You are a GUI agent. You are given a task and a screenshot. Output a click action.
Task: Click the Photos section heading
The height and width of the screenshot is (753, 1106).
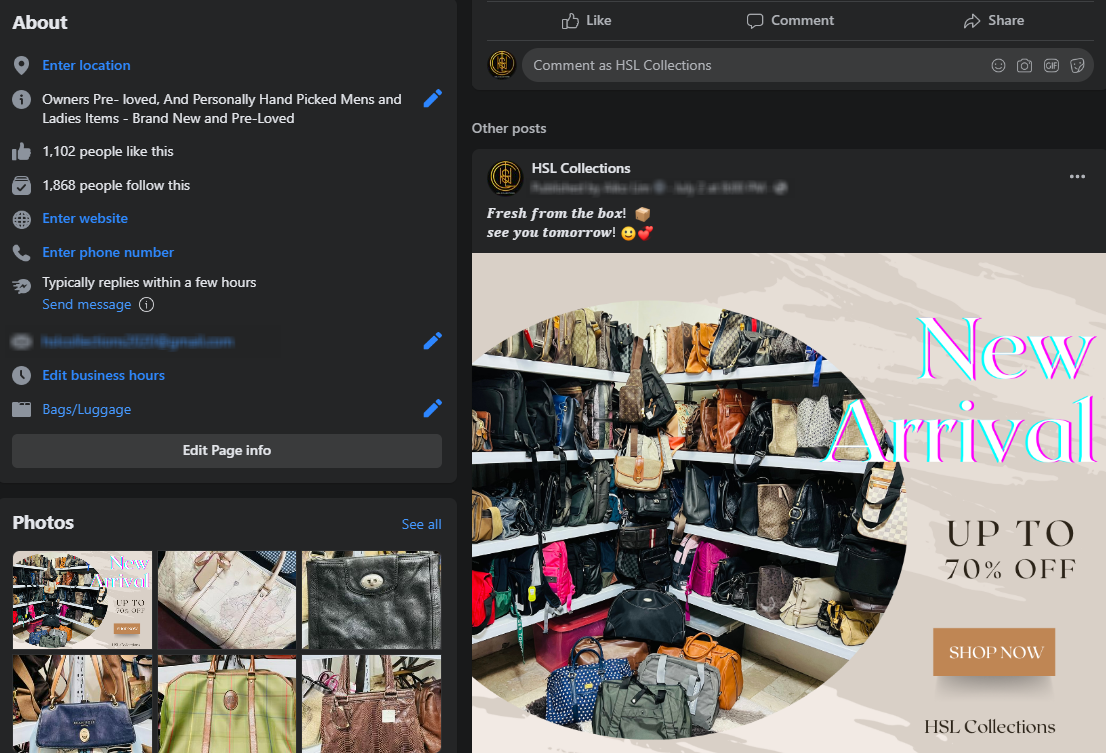click(43, 522)
